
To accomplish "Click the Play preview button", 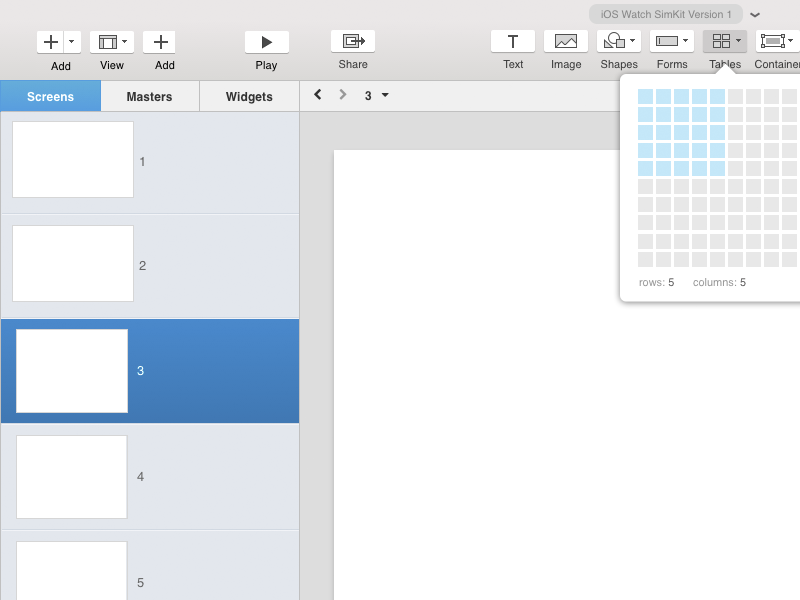I will pos(266,42).
